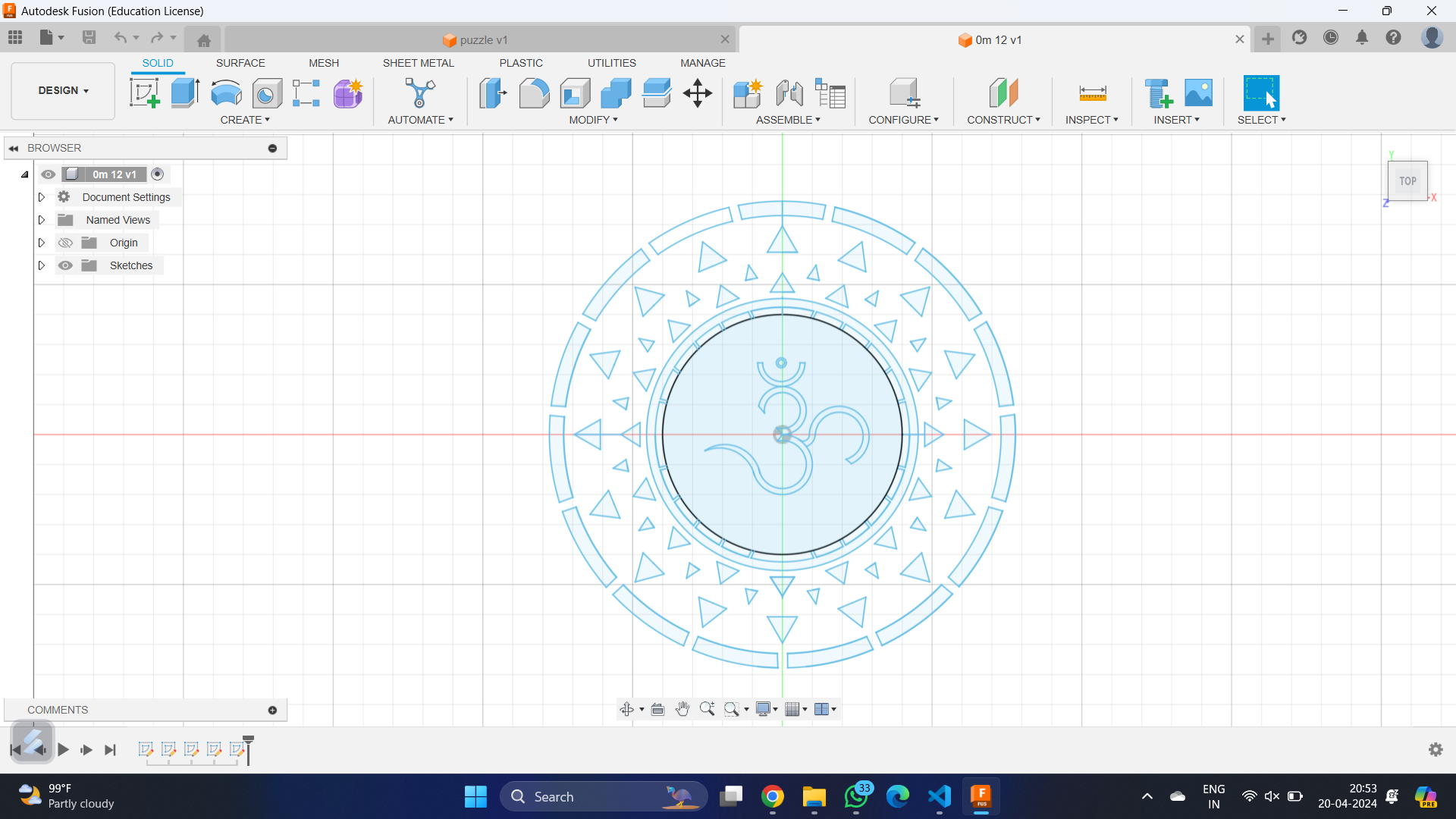Select the Insert Derive tool
This screenshot has width=1456, height=819.
[1158, 93]
